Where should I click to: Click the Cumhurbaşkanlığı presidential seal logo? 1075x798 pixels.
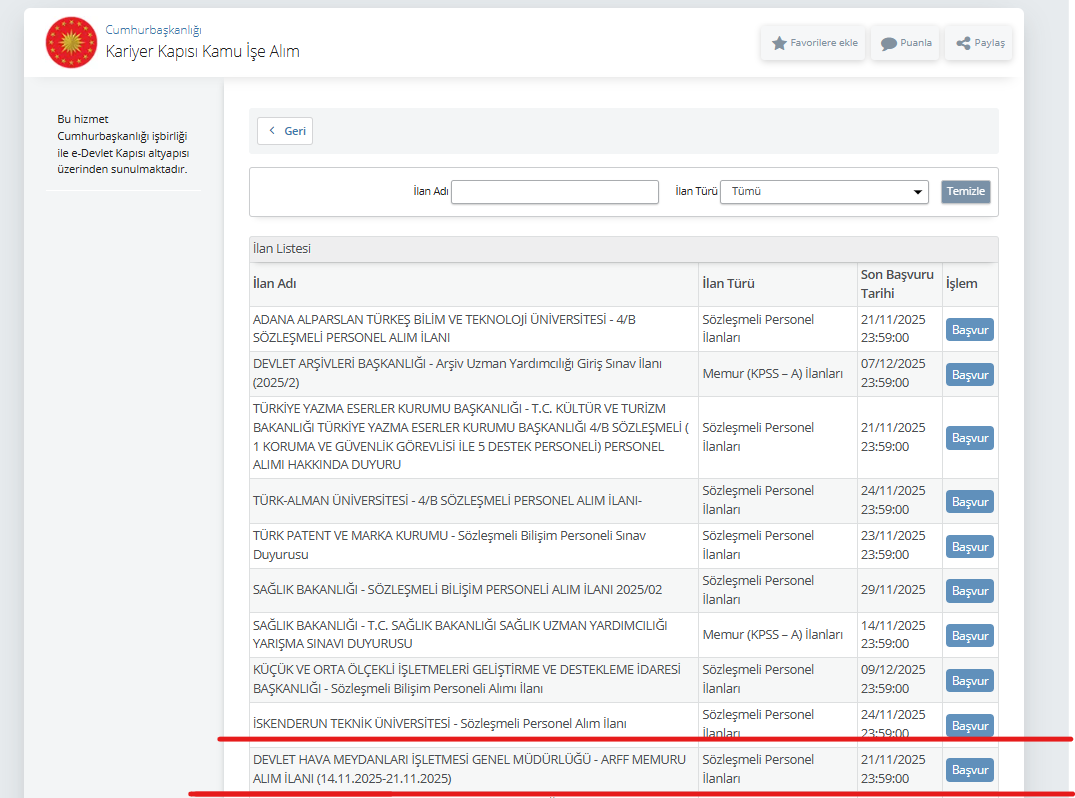click(x=71, y=42)
